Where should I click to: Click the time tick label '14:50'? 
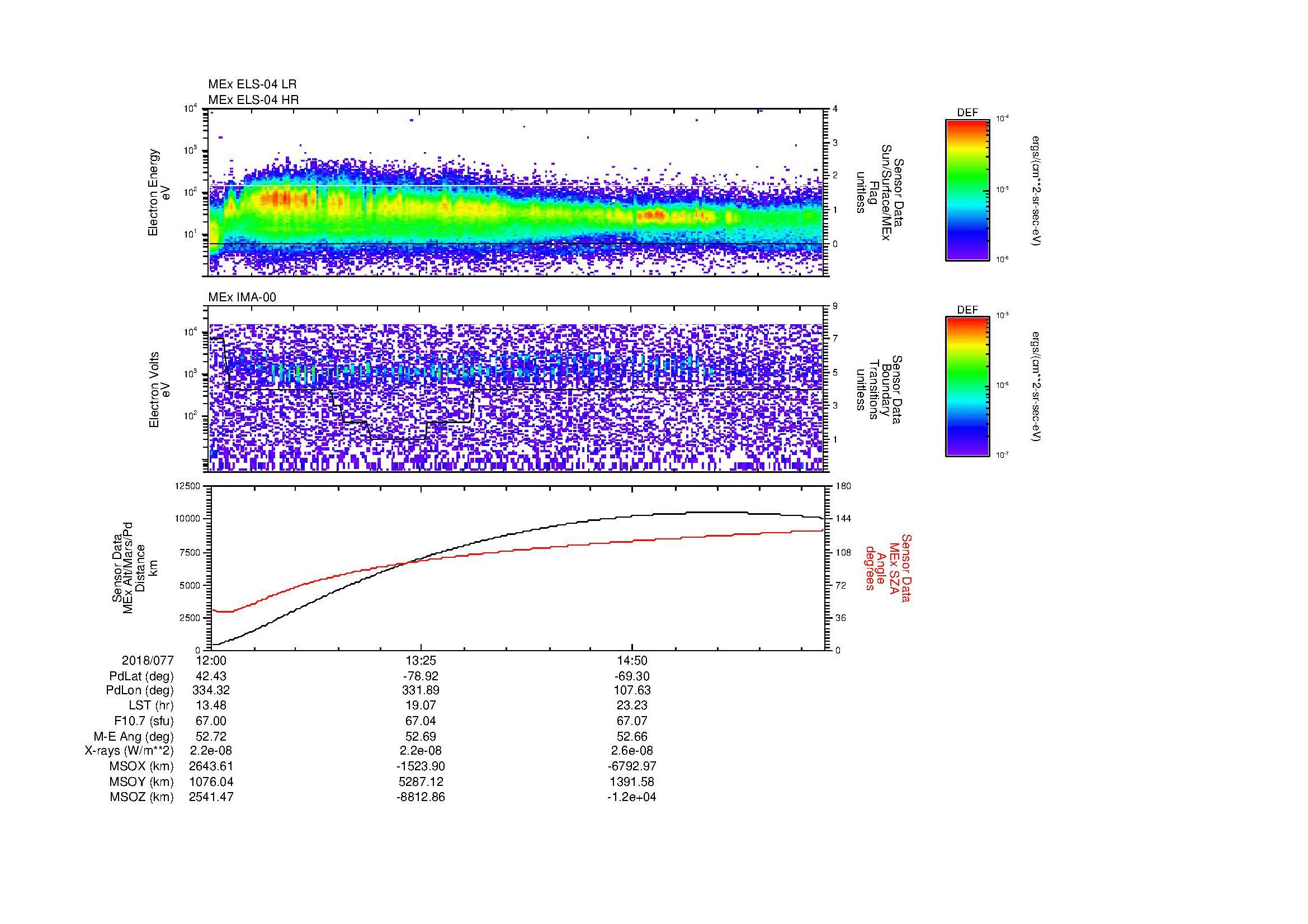[x=632, y=661]
